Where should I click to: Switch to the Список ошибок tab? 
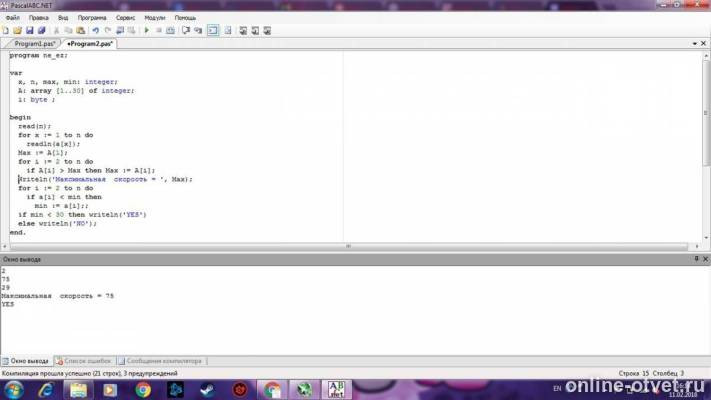click(x=83, y=361)
